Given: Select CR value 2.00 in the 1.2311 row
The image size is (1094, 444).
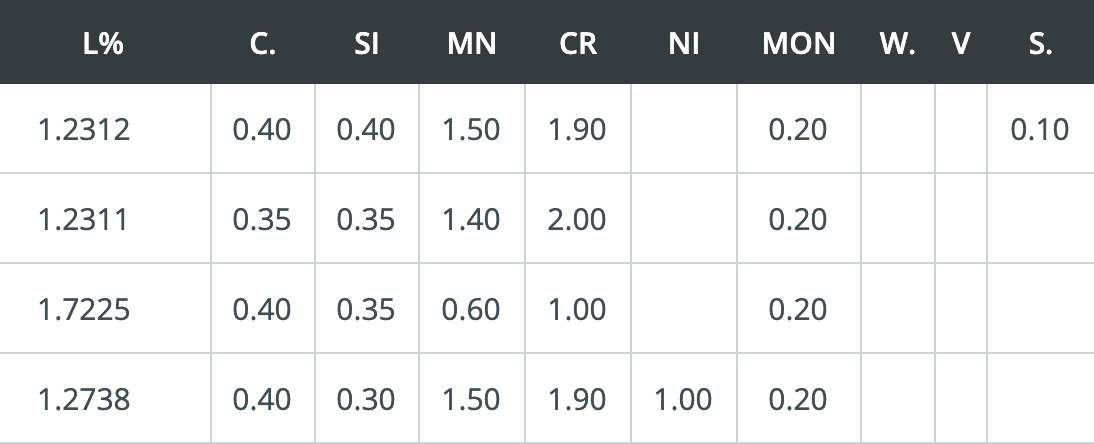Looking at the screenshot, I should 577,220.
